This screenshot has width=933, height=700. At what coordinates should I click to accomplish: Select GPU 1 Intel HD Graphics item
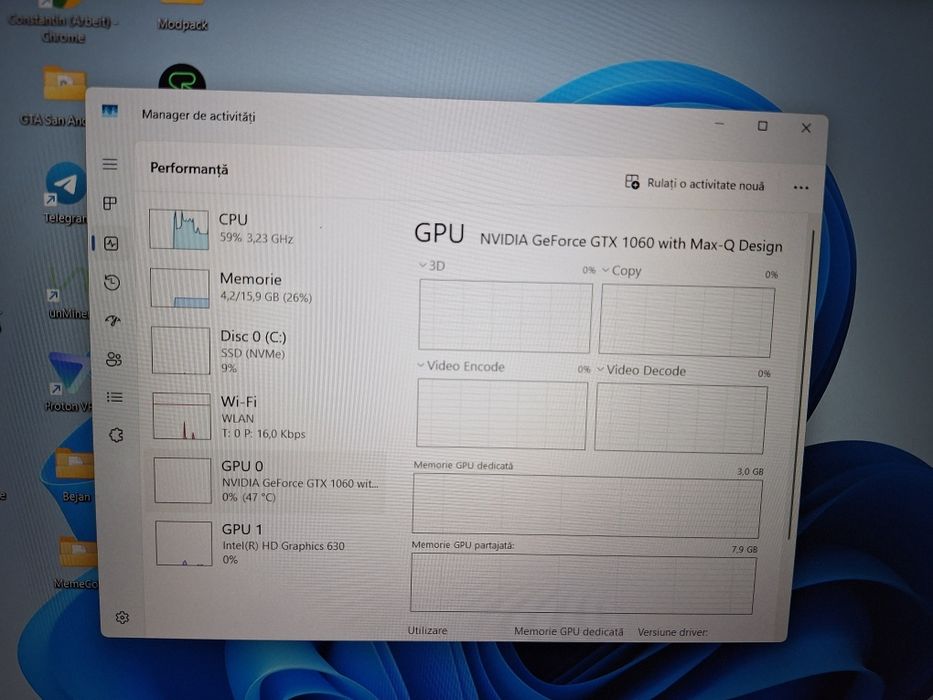pos(267,543)
